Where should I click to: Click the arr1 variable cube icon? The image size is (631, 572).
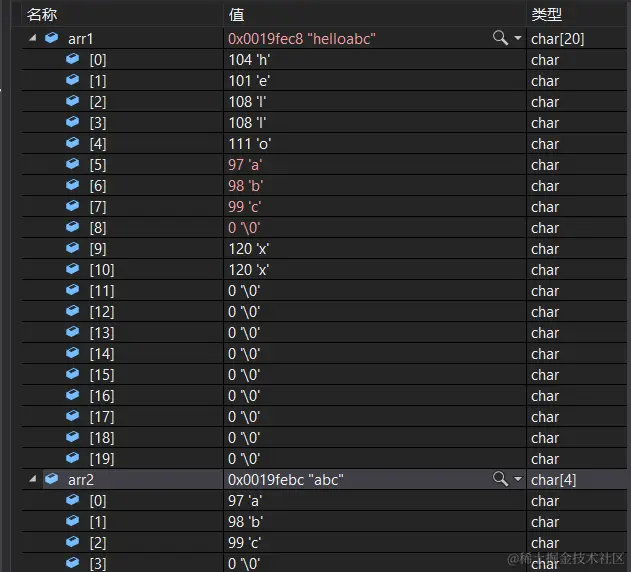52,38
